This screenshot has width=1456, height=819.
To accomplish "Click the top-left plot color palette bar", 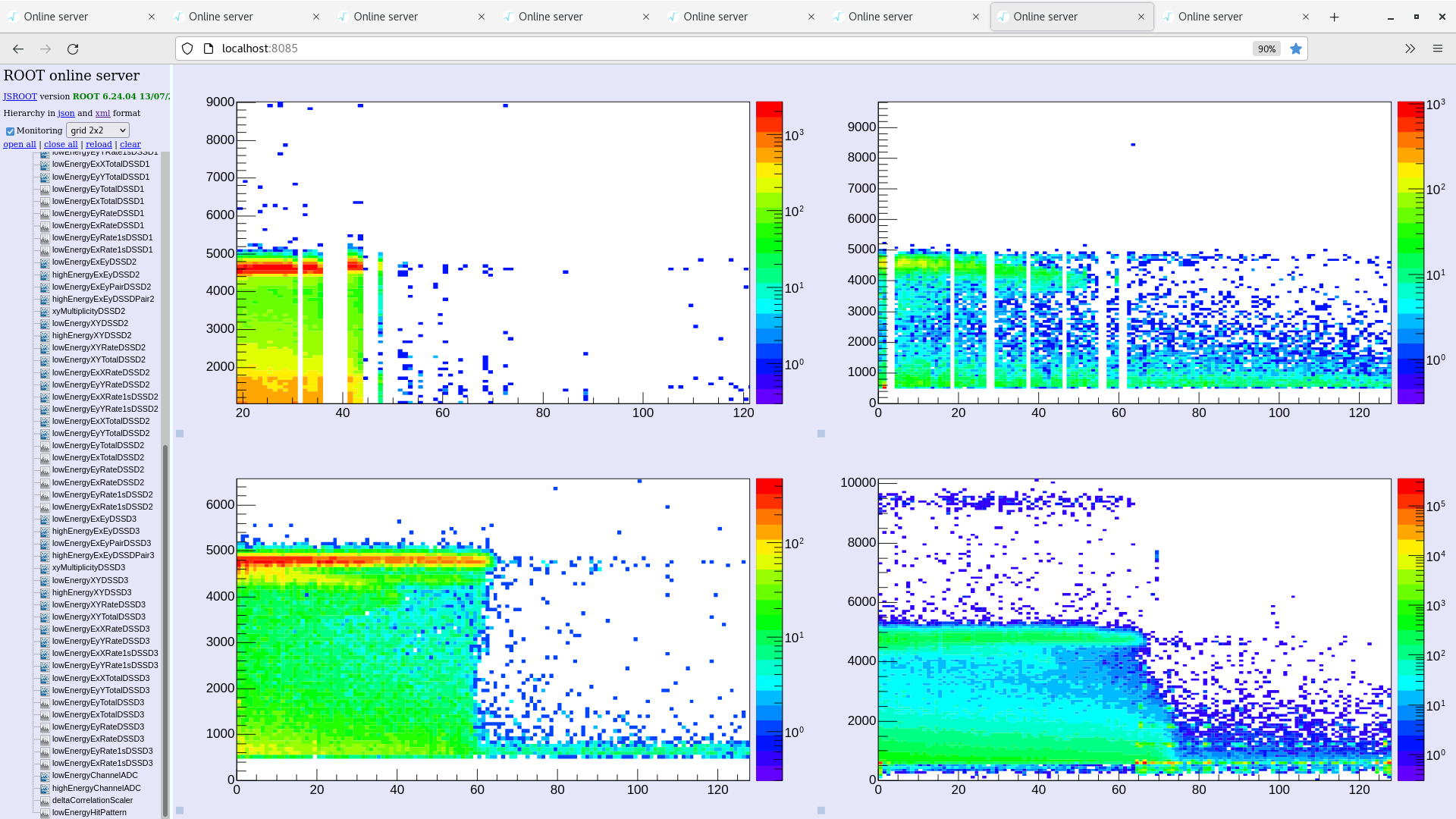I will tap(769, 253).
